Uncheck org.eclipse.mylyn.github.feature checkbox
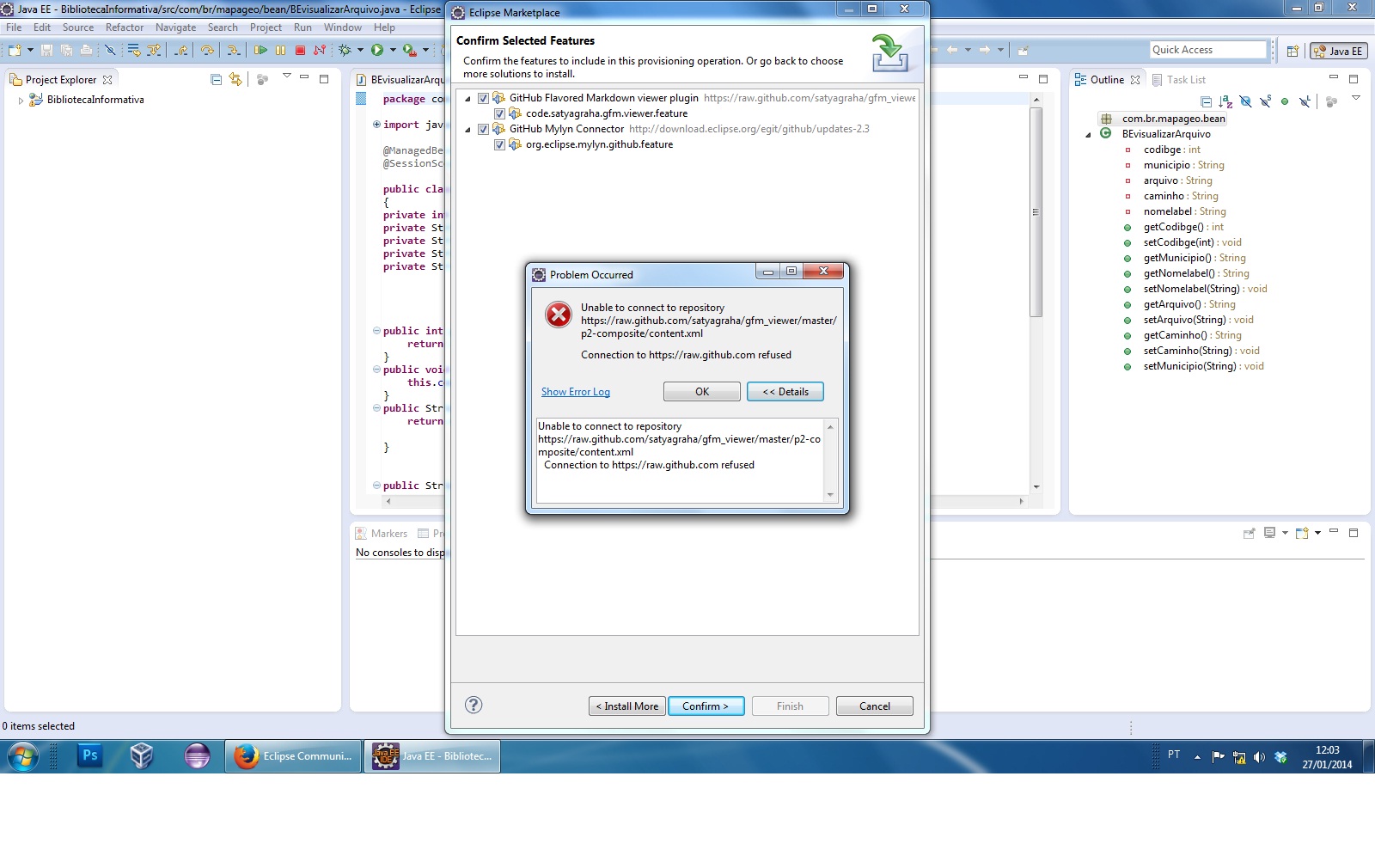Image resolution: width=1375 pixels, height=868 pixels. (x=499, y=144)
